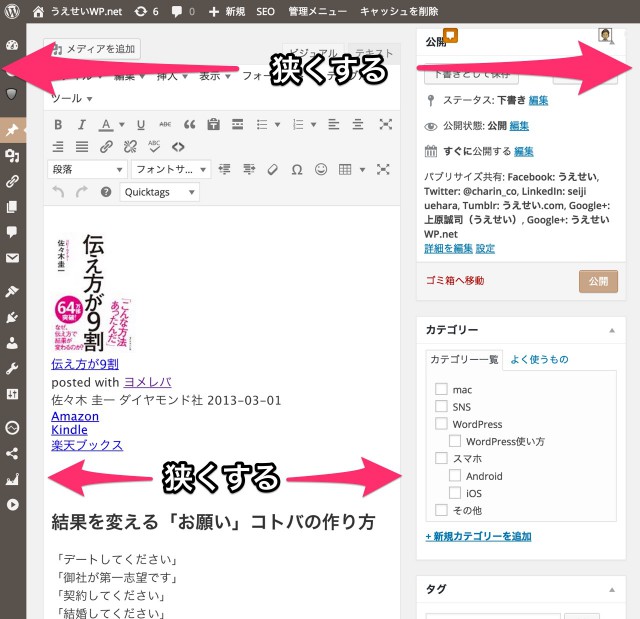This screenshot has width=640, height=619.
Task: Insert or edit link icon
Action: point(106,146)
